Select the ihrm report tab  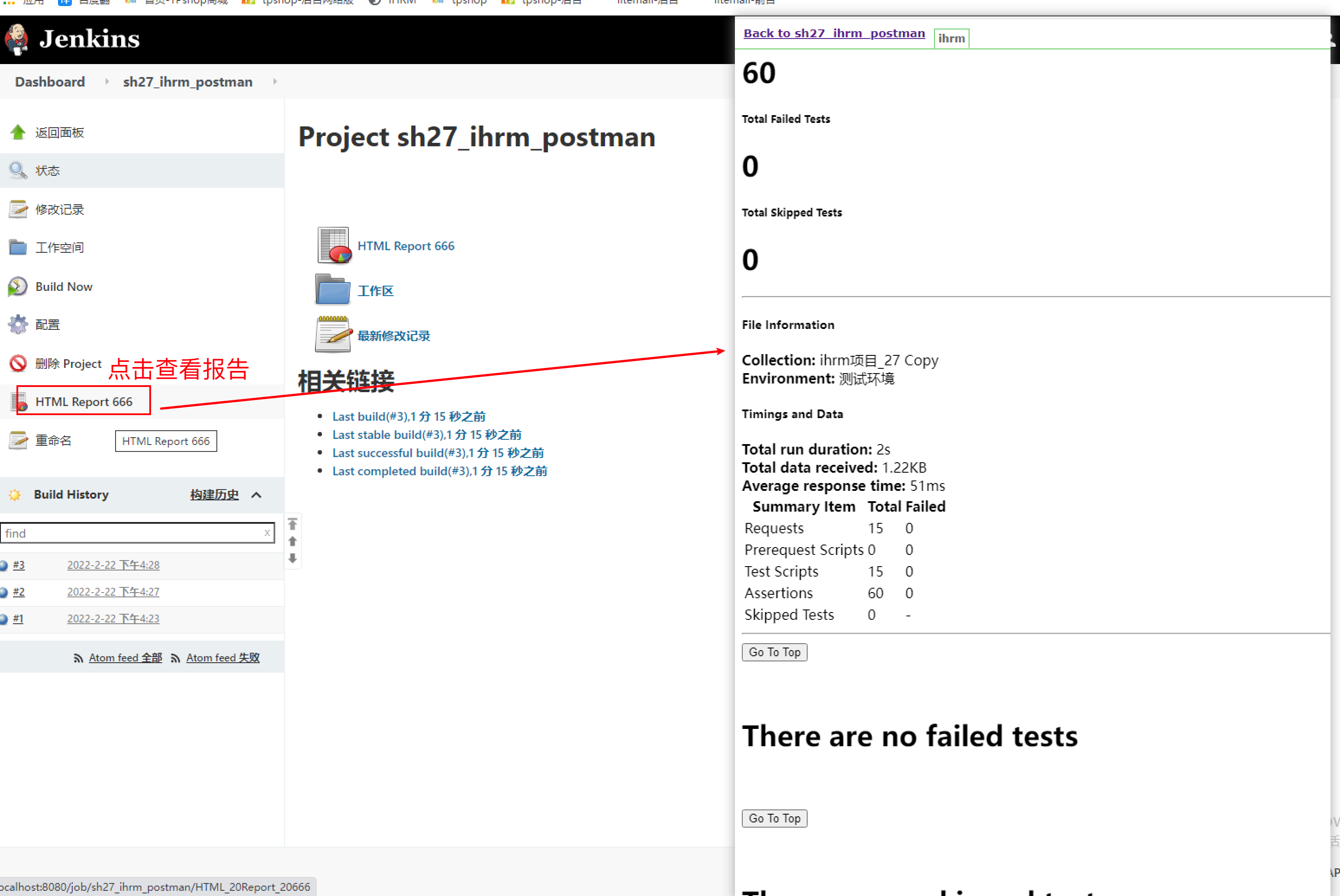(x=951, y=38)
